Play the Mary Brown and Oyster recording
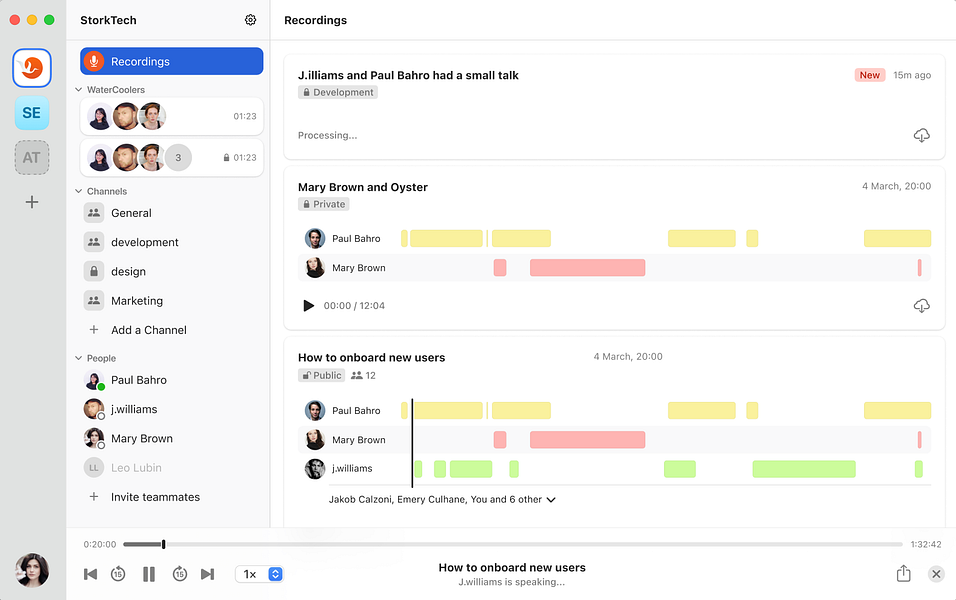Viewport: 956px width, 600px height. pyautogui.click(x=309, y=305)
